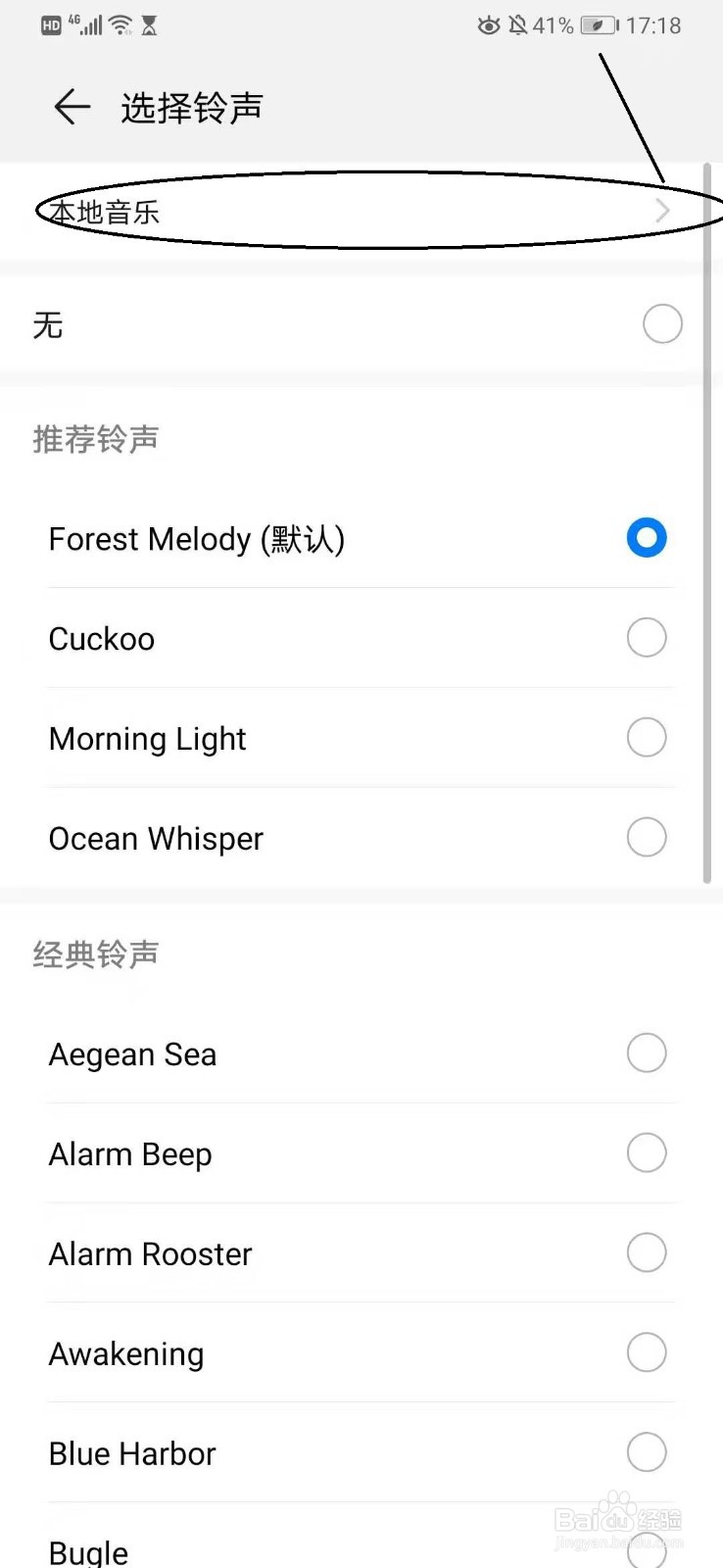Tap the Wi-Fi signal icon
This screenshot has width=723, height=1568.
(x=120, y=25)
